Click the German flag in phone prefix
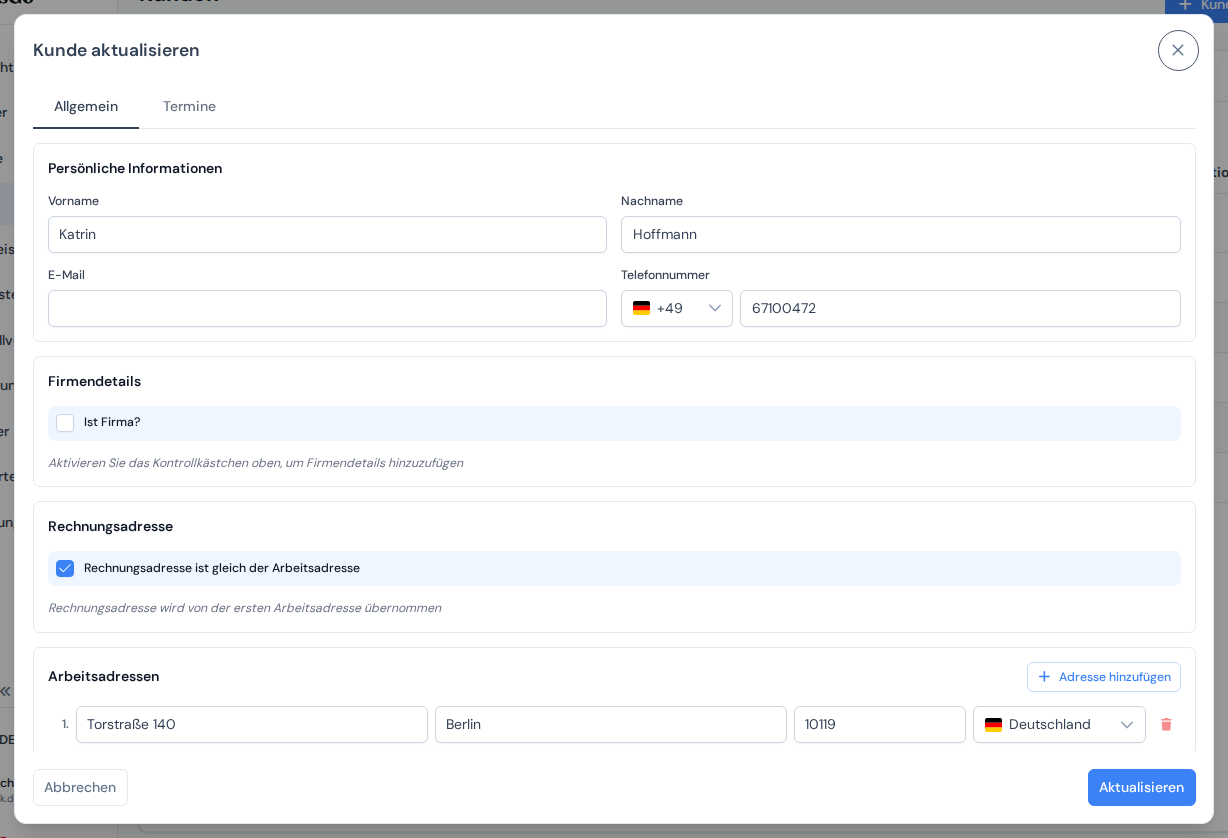The image size is (1228, 838). pos(641,308)
